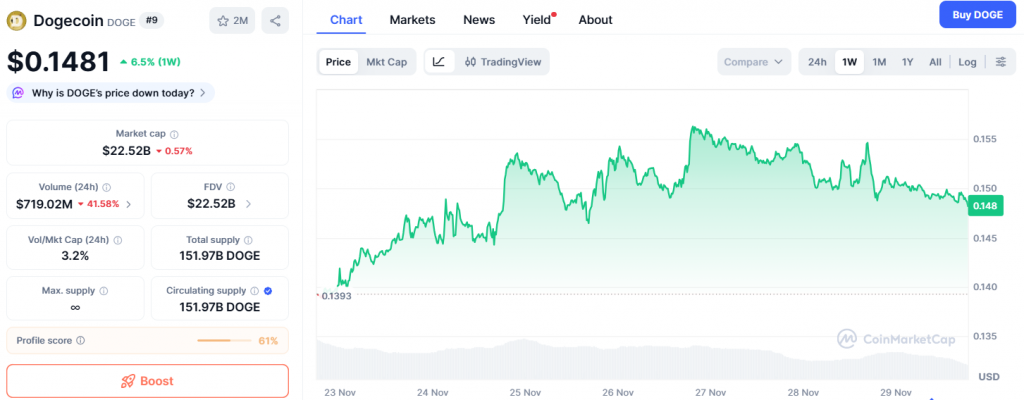Toggle the Log scale option

pos(967,62)
